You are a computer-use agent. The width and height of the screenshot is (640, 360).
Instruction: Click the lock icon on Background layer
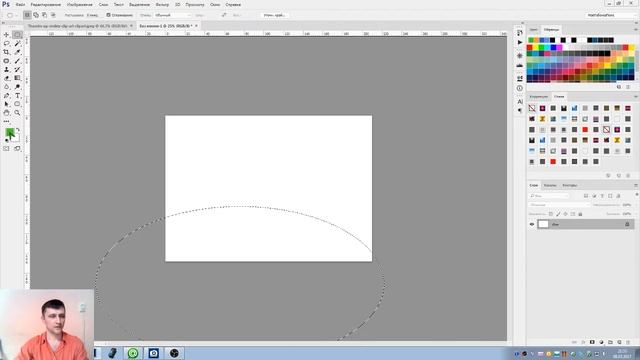627,224
